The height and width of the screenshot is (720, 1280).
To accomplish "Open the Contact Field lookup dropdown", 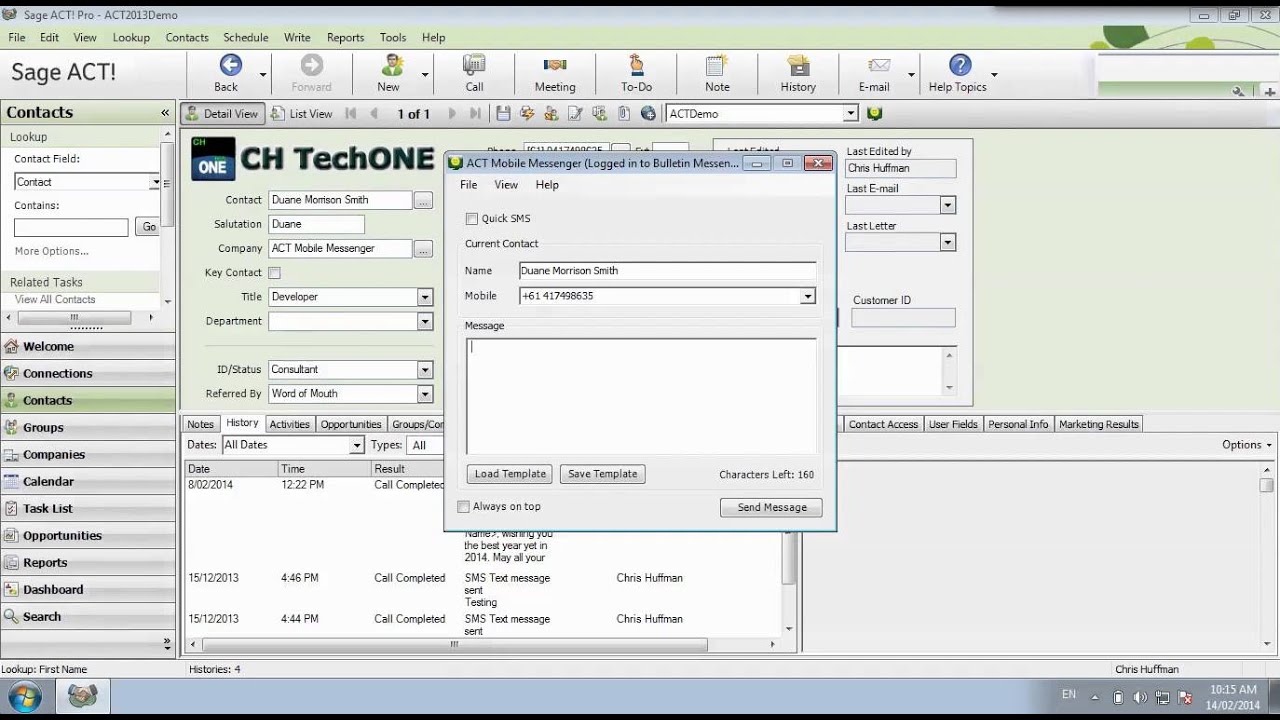I will coord(155,182).
